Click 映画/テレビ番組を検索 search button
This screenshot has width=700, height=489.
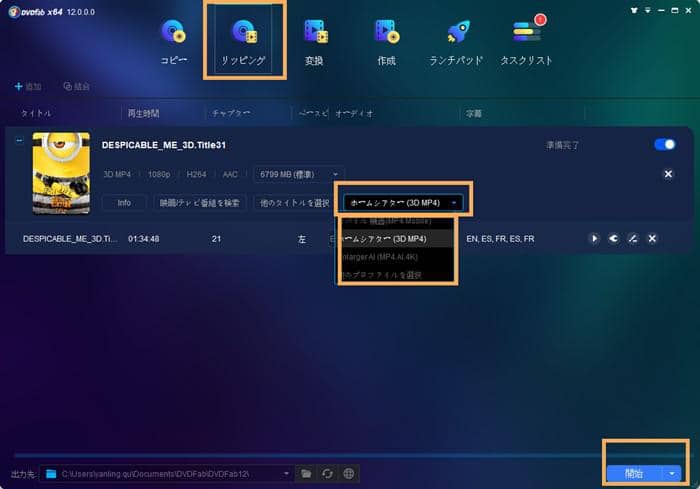200,203
